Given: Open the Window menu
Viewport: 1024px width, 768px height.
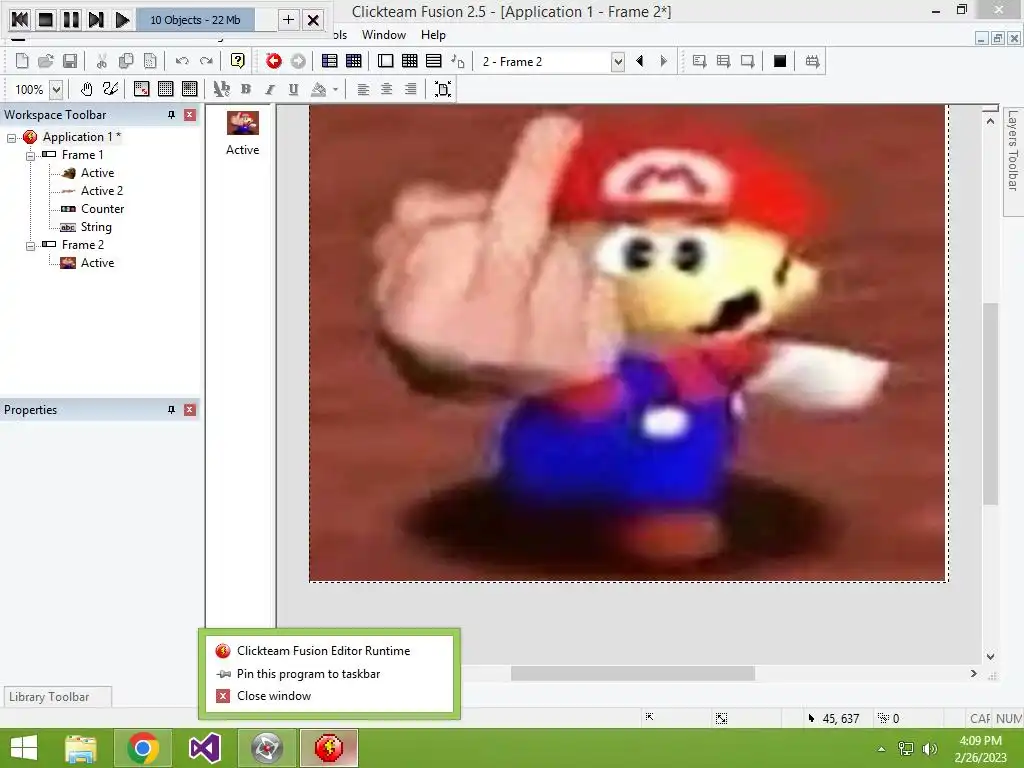Looking at the screenshot, I should [x=383, y=35].
